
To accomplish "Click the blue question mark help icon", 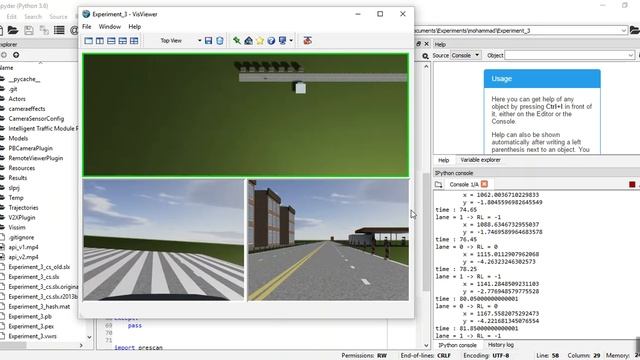I will click(x=271, y=41).
